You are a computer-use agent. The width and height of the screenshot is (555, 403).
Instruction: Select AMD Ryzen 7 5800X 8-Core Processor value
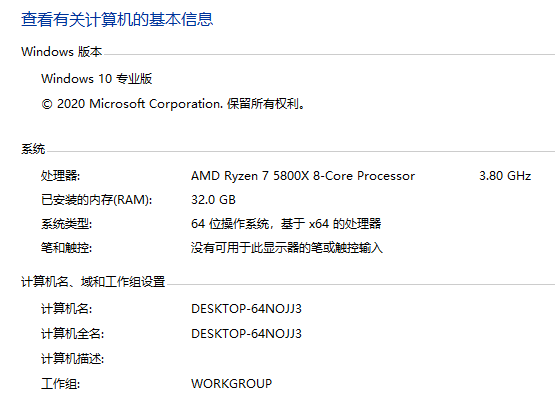(303, 176)
